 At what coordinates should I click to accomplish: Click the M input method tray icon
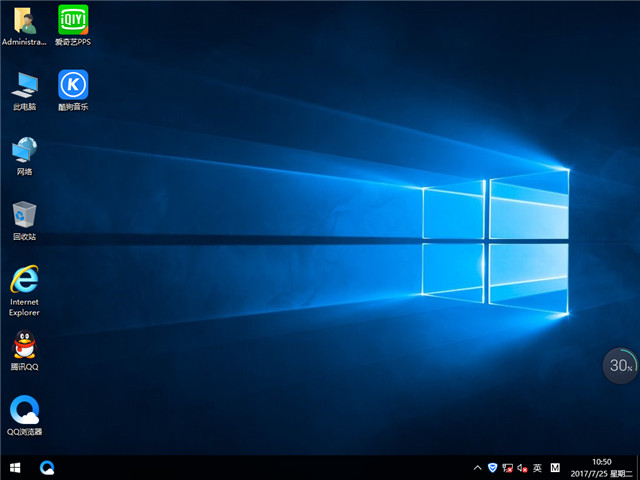(555, 468)
